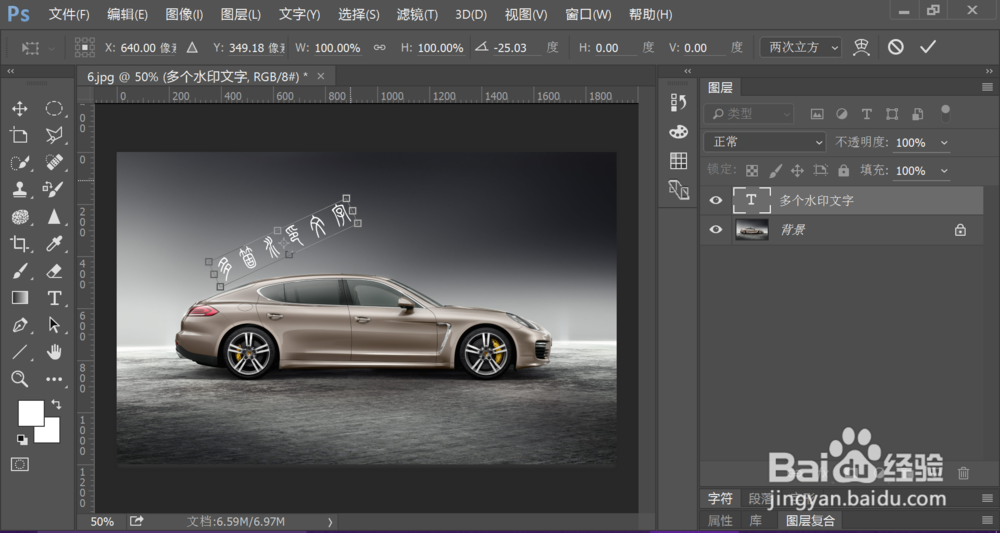This screenshot has height=533, width=1000.
Task: Click the foreground color swatch
Action: pos(29,411)
